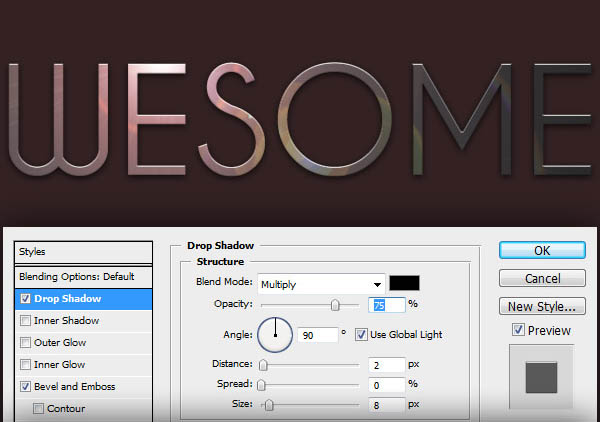Image resolution: width=600 pixels, height=422 pixels.
Task: Uncheck Use Global Light
Action: [x=361, y=334]
